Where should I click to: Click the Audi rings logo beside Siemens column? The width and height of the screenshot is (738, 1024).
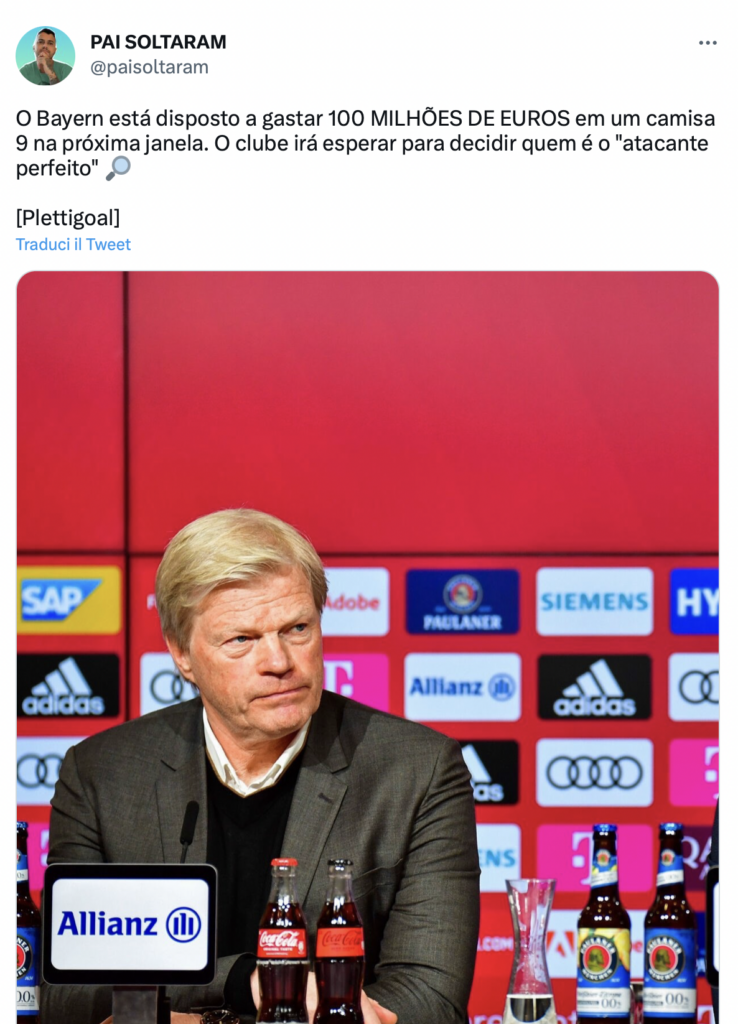tap(594, 773)
